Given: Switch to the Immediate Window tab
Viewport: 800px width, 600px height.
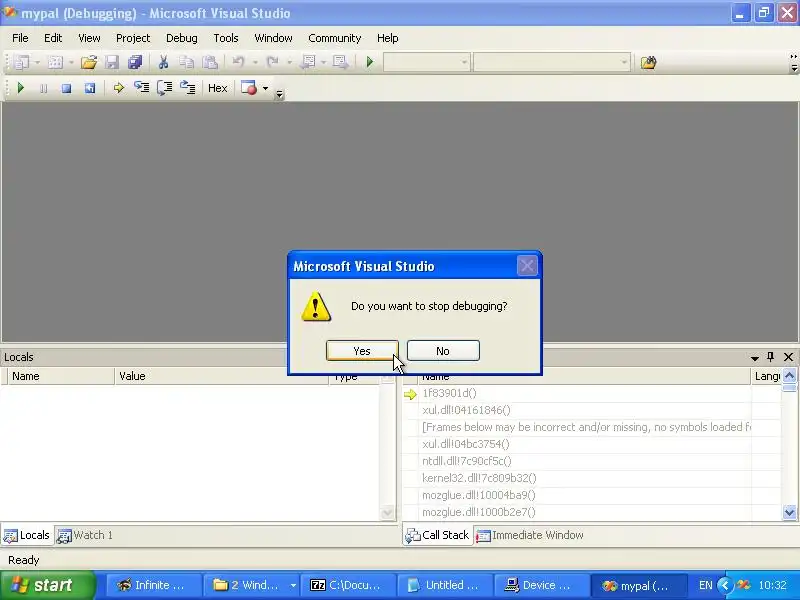Looking at the screenshot, I should (x=530, y=535).
